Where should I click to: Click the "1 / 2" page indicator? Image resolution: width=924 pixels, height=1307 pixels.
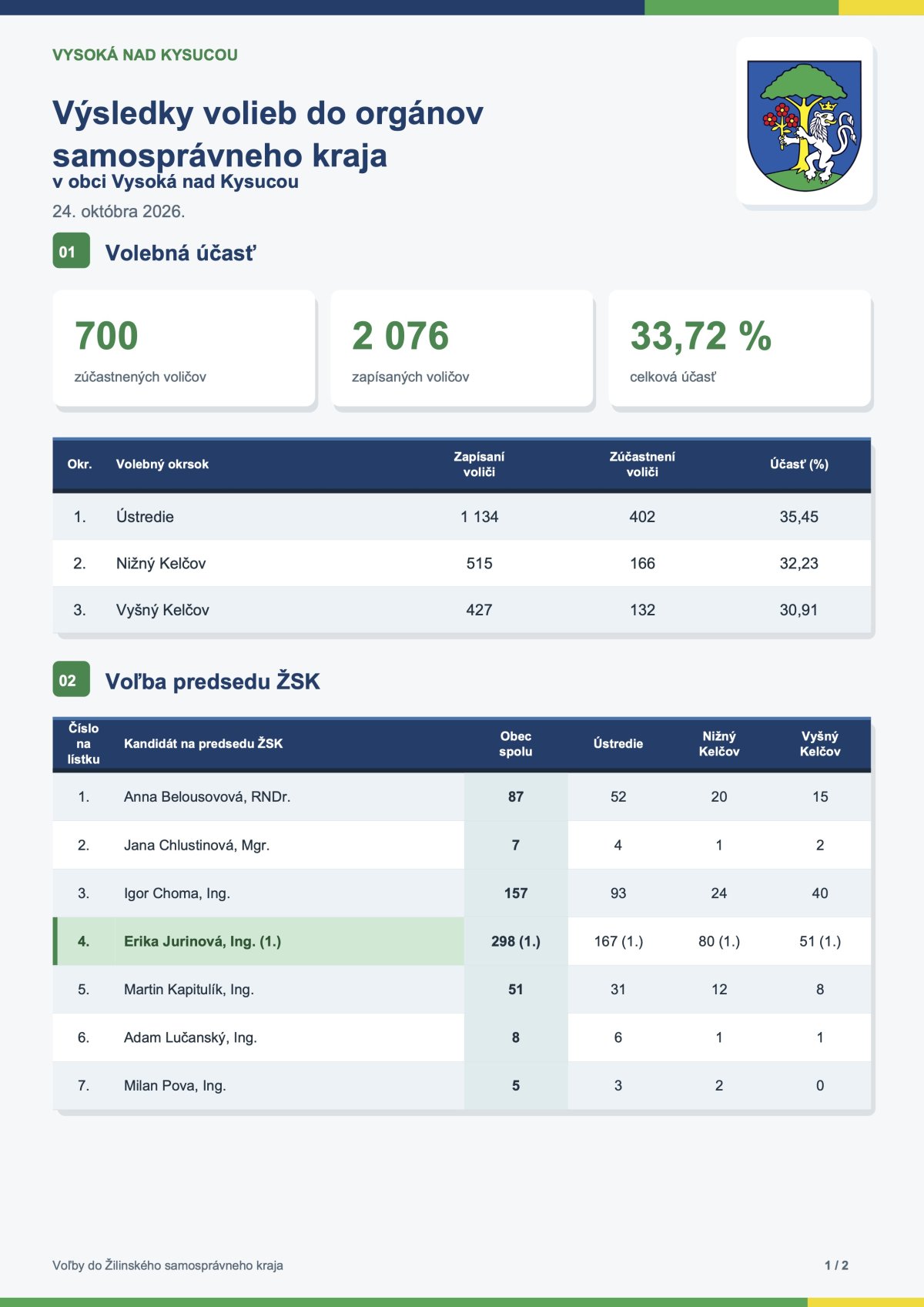836,1265
